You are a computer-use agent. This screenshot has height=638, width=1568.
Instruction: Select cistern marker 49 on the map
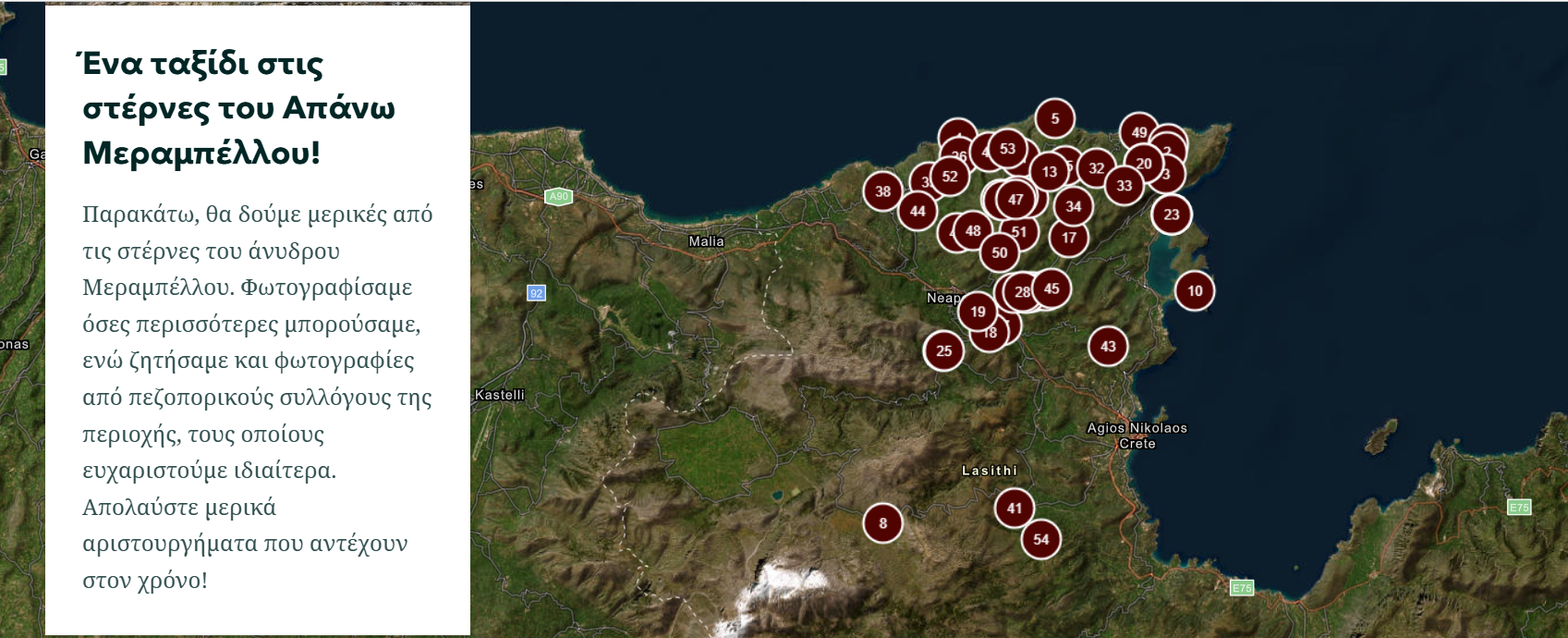click(1138, 132)
